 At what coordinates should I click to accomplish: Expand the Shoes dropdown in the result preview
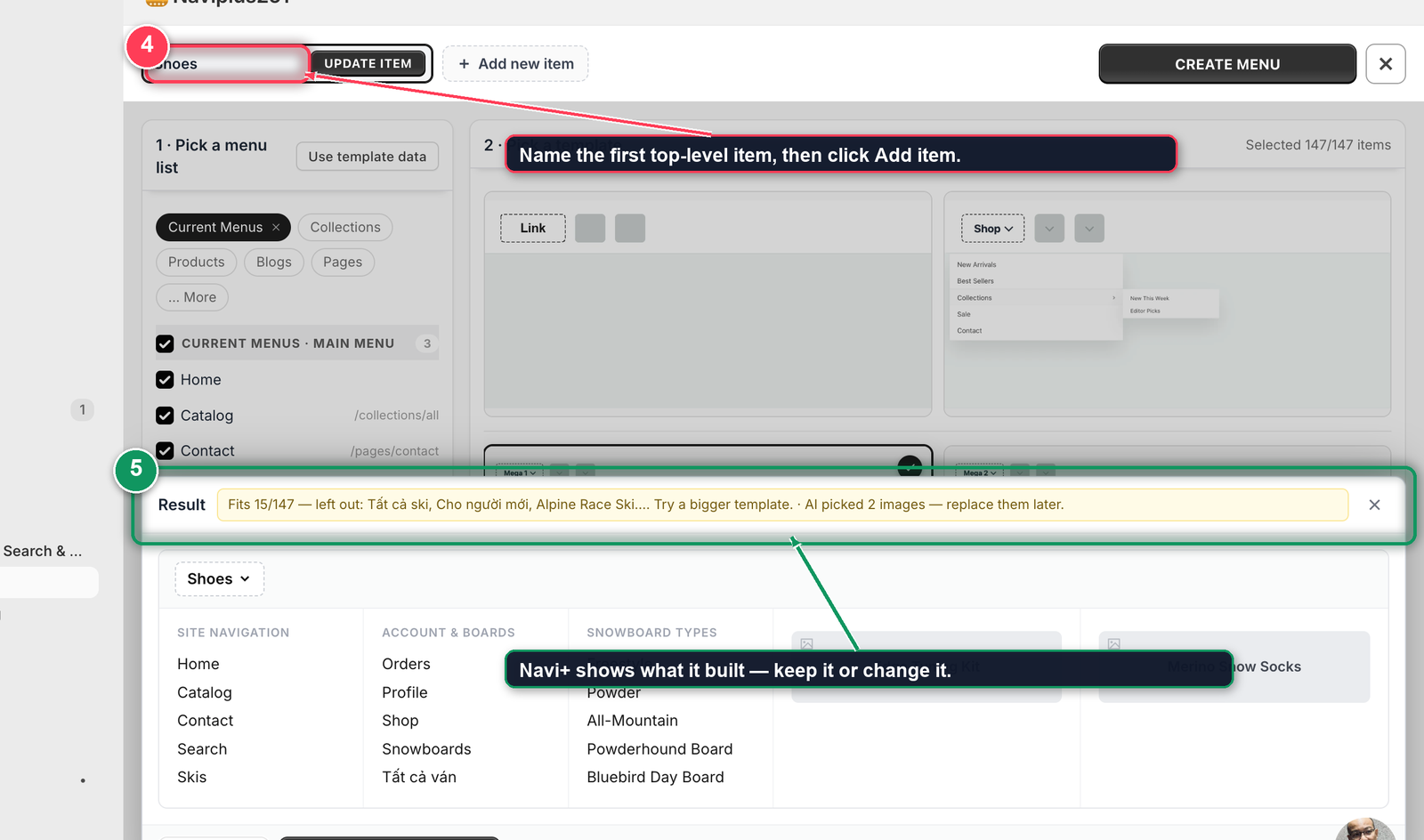219,579
